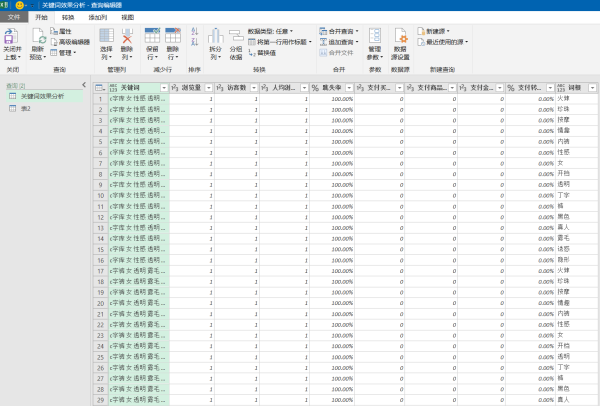Image resolution: width=600 pixels, height=406 pixels.
Task: Open the 访客数 column filter dropdown
Action: [254, 88]
